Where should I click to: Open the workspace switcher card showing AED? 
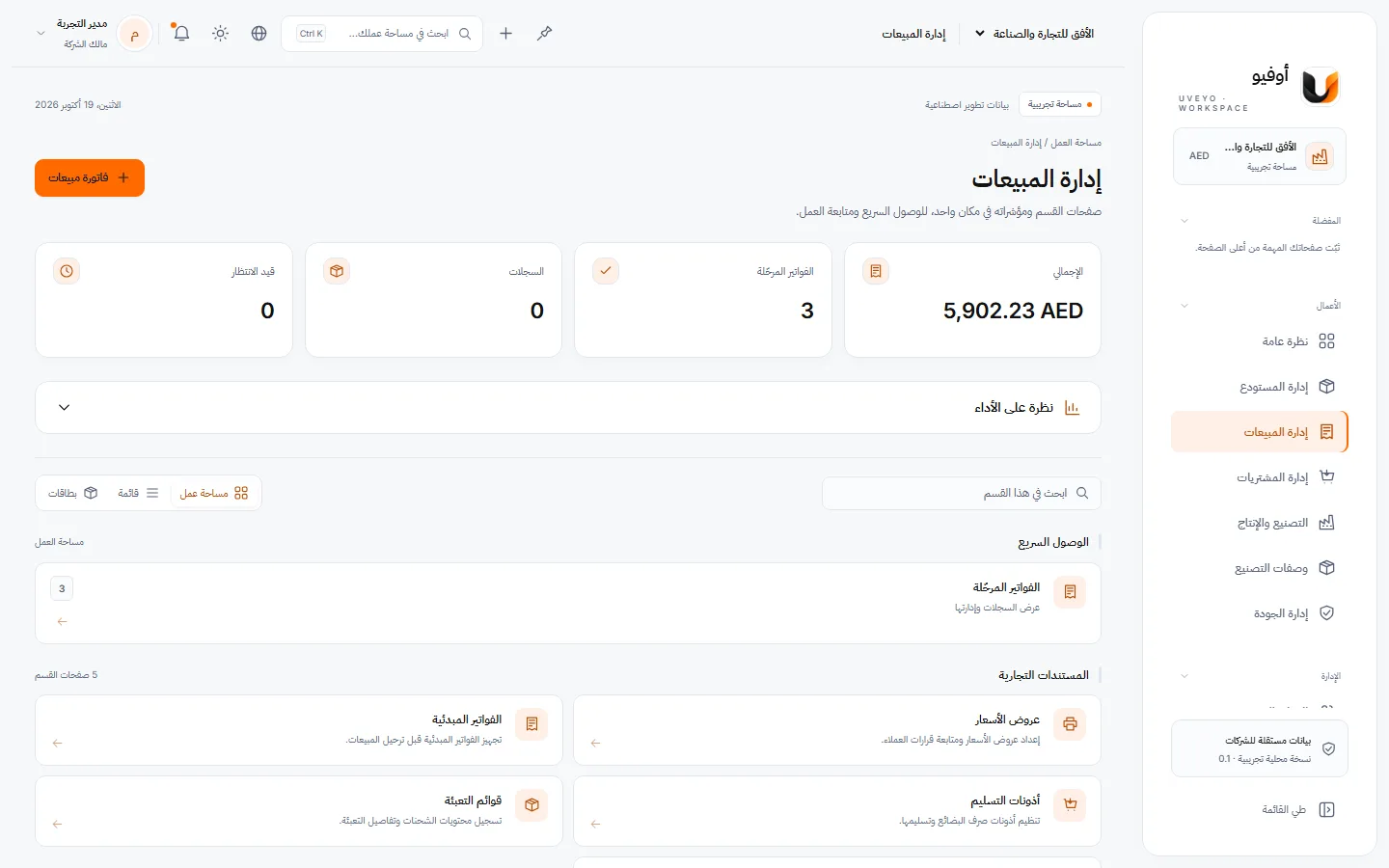(1259, 156)
